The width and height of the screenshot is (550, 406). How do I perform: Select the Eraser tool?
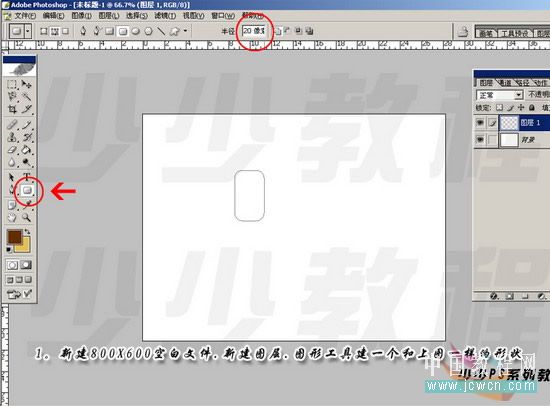coord(12,150)
